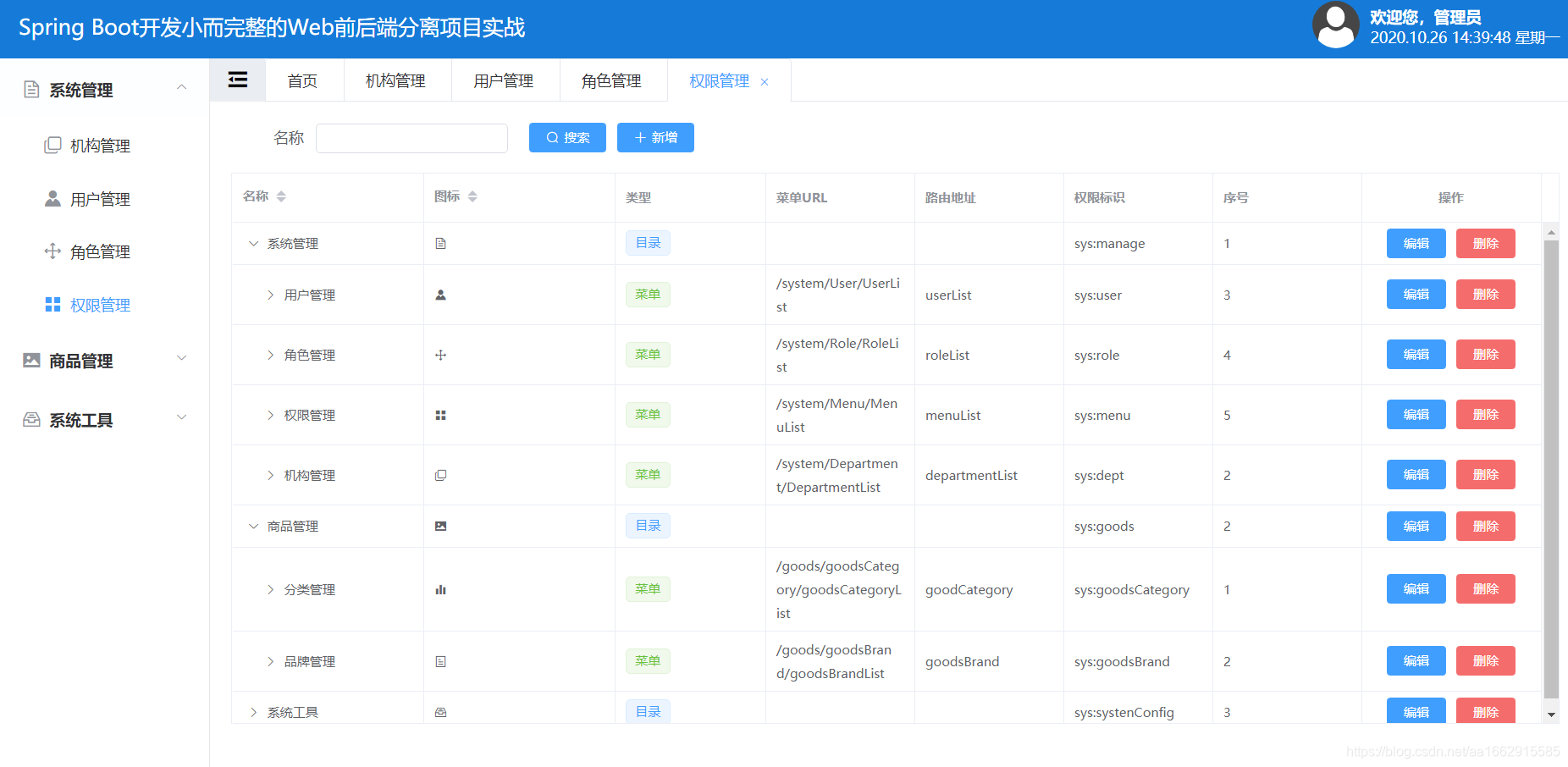Click the 商品管理 picture icon in sidebar
The height and width of the screenshot is (767, 1568).
[31, 360]
